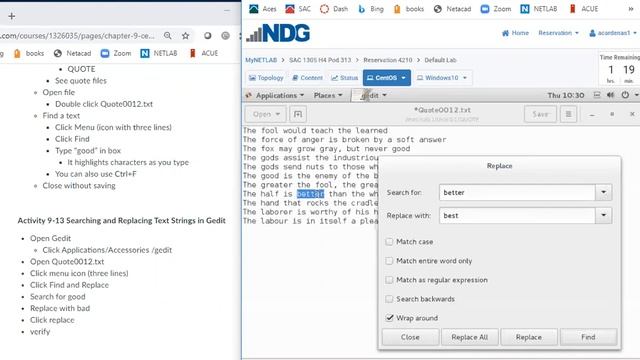This screenshot has width=640, height=360.
Task: Click the power icon in CentOS panel
Action: coord(625,95)
